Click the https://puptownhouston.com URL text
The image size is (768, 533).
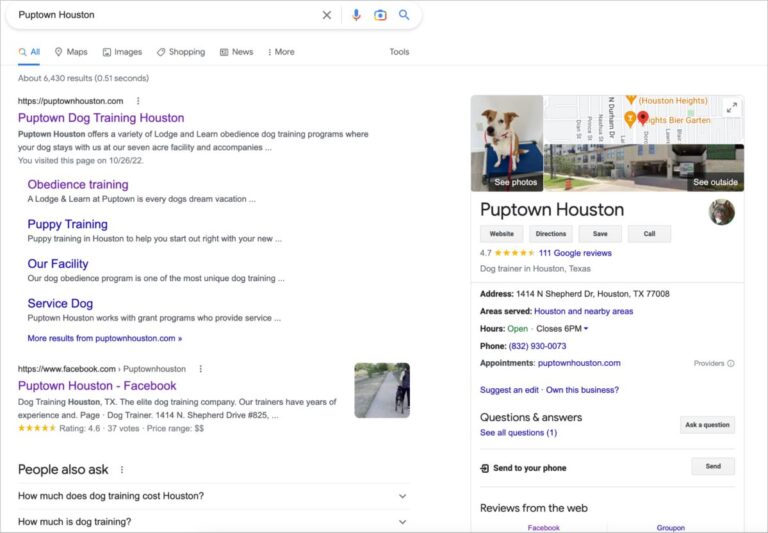(x=71, y=101)
